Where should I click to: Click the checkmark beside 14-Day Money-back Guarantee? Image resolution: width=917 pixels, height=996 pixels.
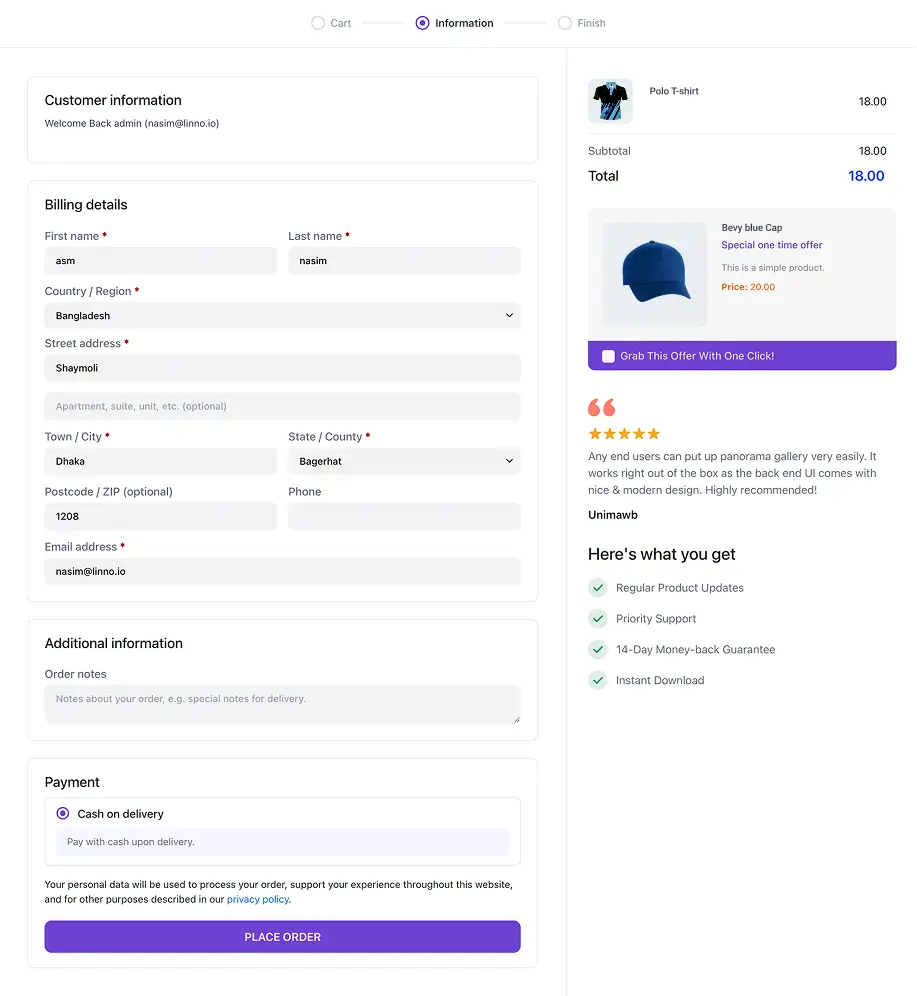pyautogui.click(x=597, y=649)
